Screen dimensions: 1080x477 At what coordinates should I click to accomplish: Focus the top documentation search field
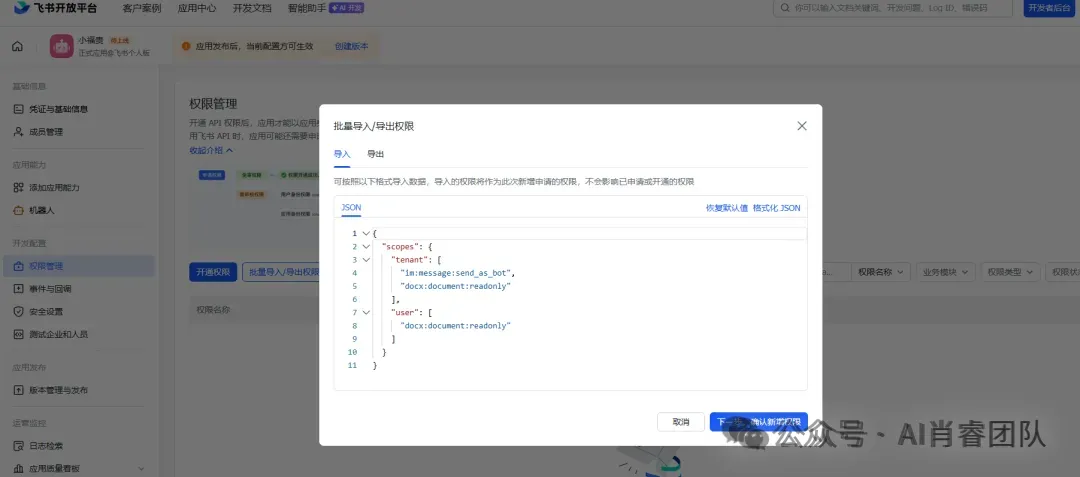point(893,8)
